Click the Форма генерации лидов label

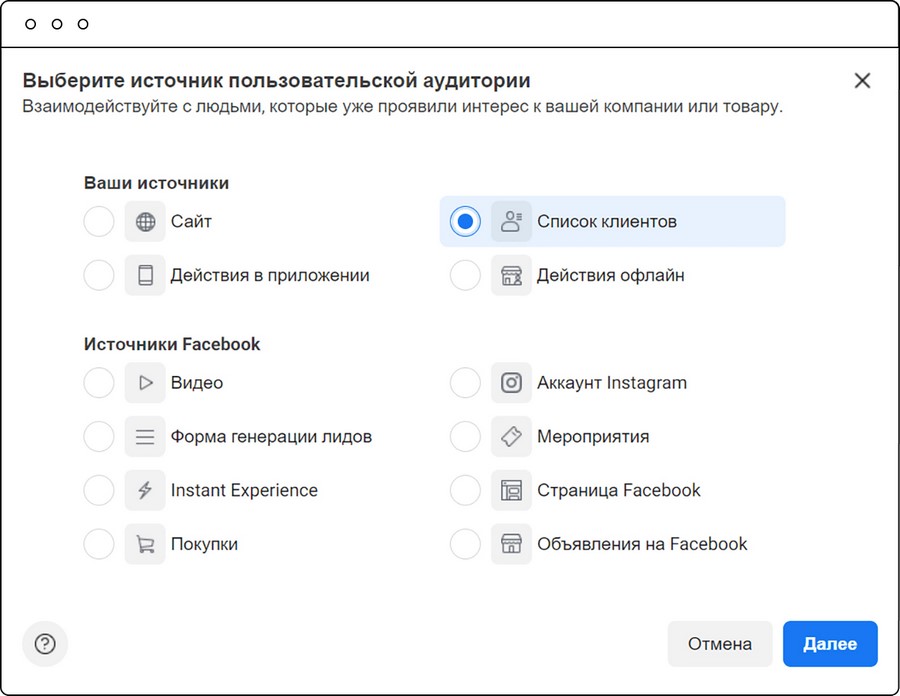pyautogui.click(x=271, y=437)
